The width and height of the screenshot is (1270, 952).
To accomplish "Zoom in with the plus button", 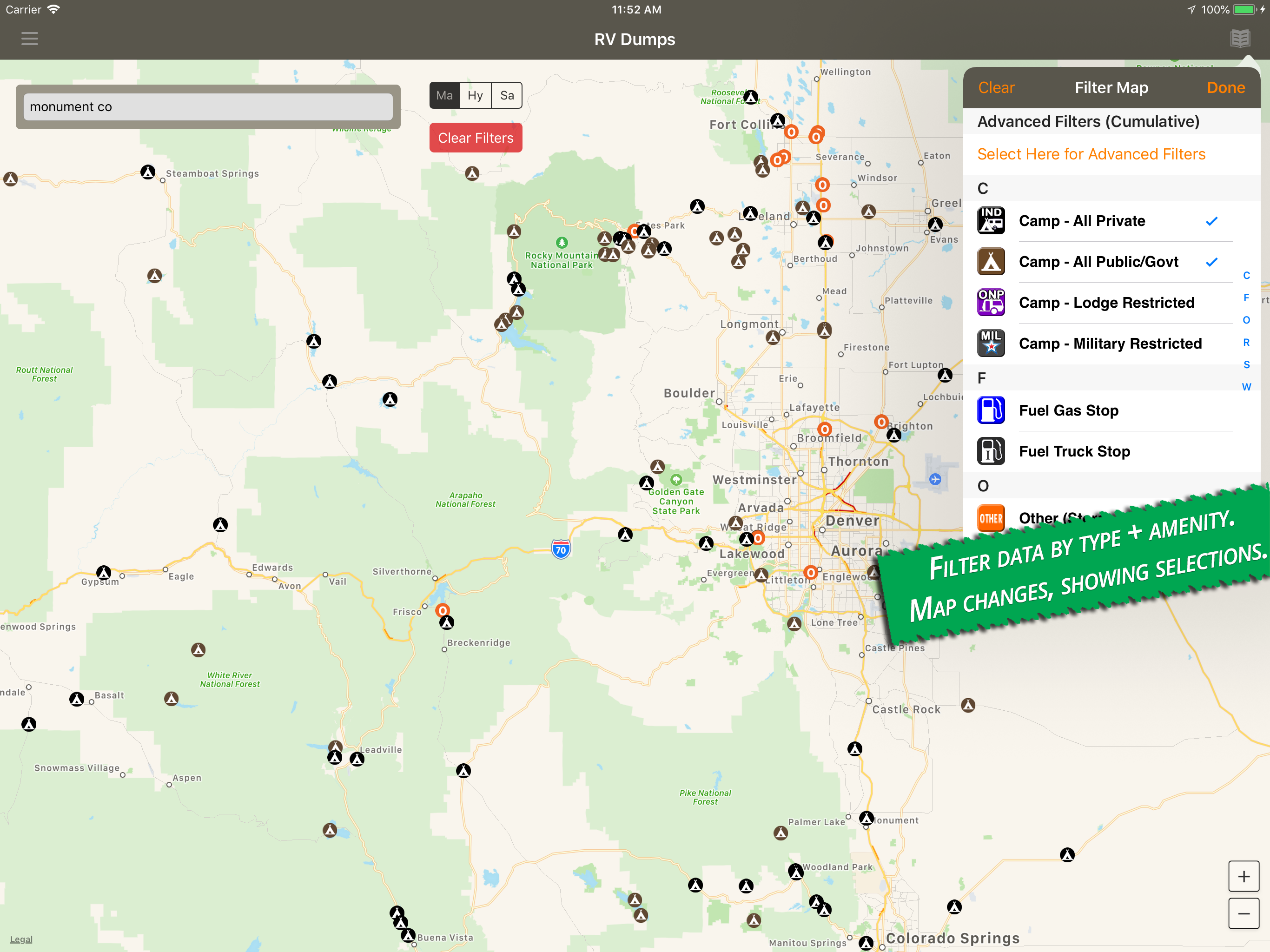I will pyautogui.click(x=1243, y=876).
